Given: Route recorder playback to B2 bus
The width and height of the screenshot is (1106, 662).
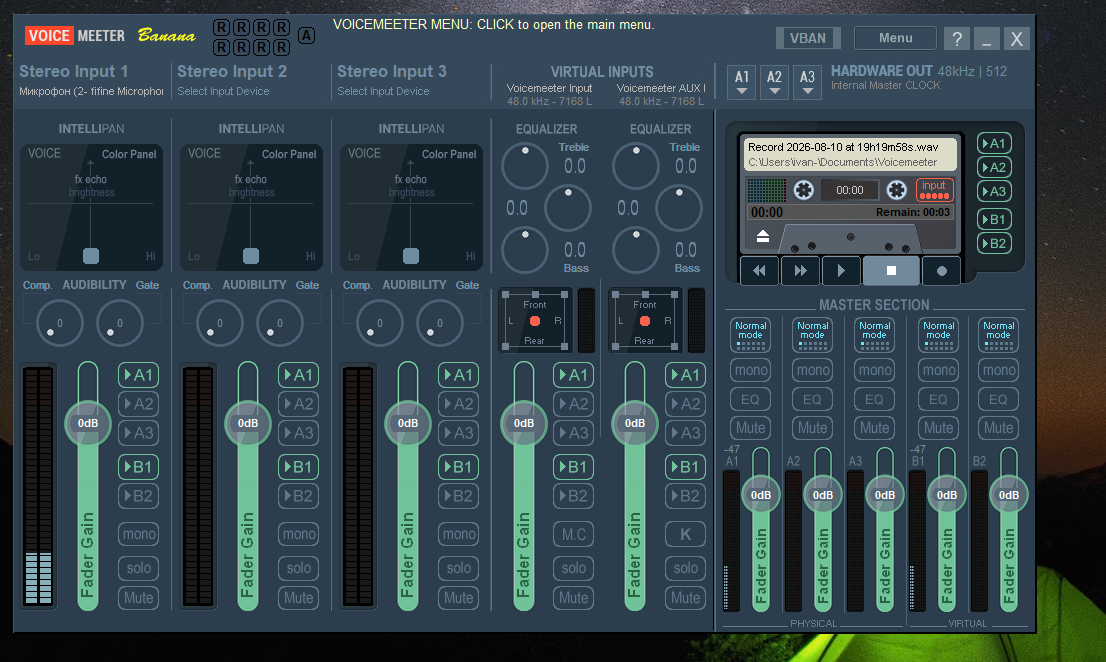Looking at the screenshot, I should coord(994,243).
